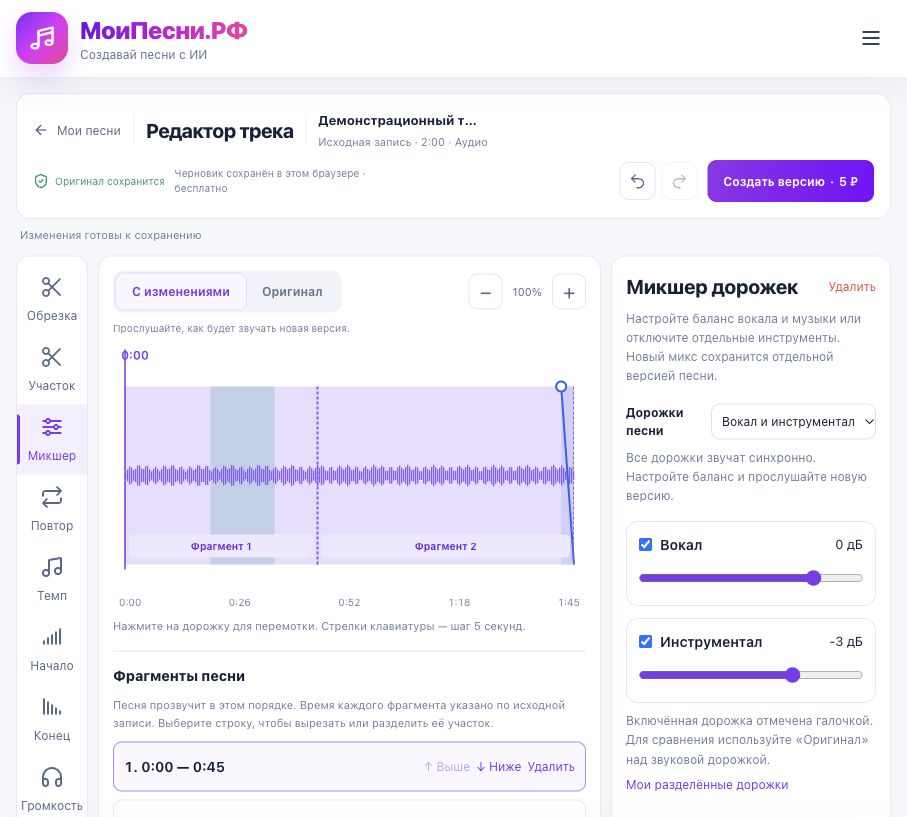
Task: Open Мои разделённые дорожки link
Action: point(707,785)
